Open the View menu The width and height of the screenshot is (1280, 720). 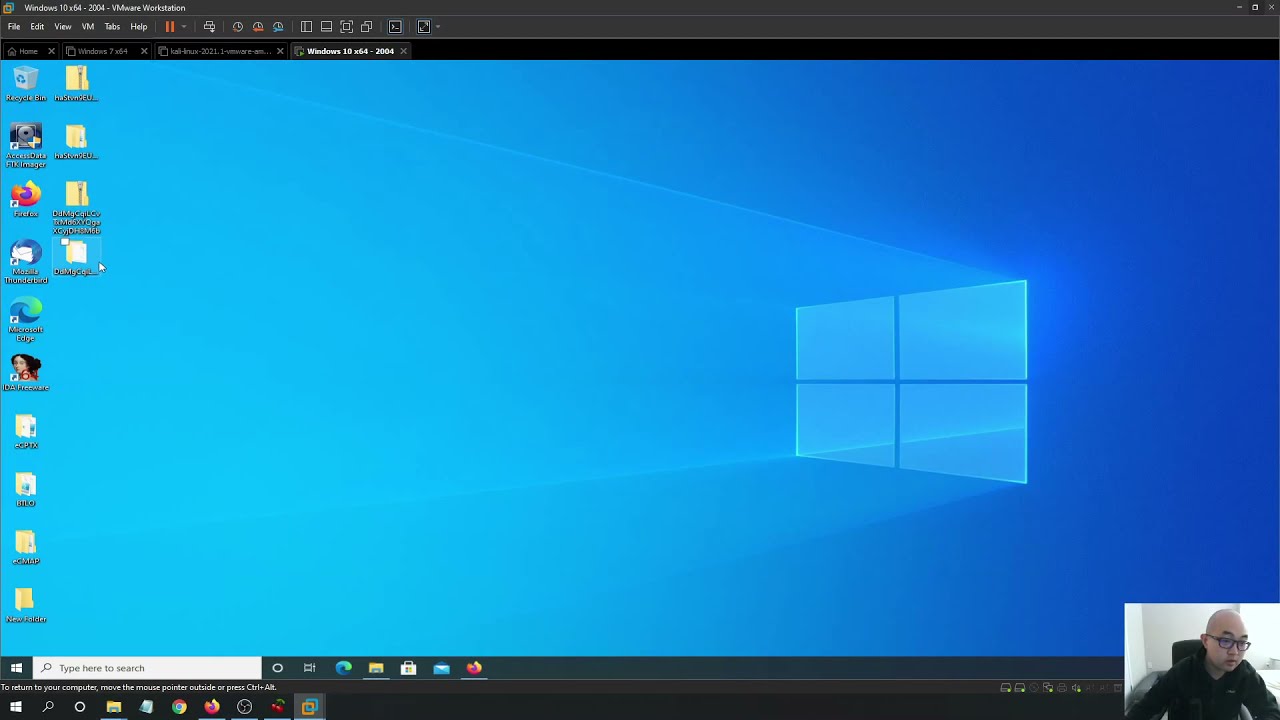pos(63,27)
